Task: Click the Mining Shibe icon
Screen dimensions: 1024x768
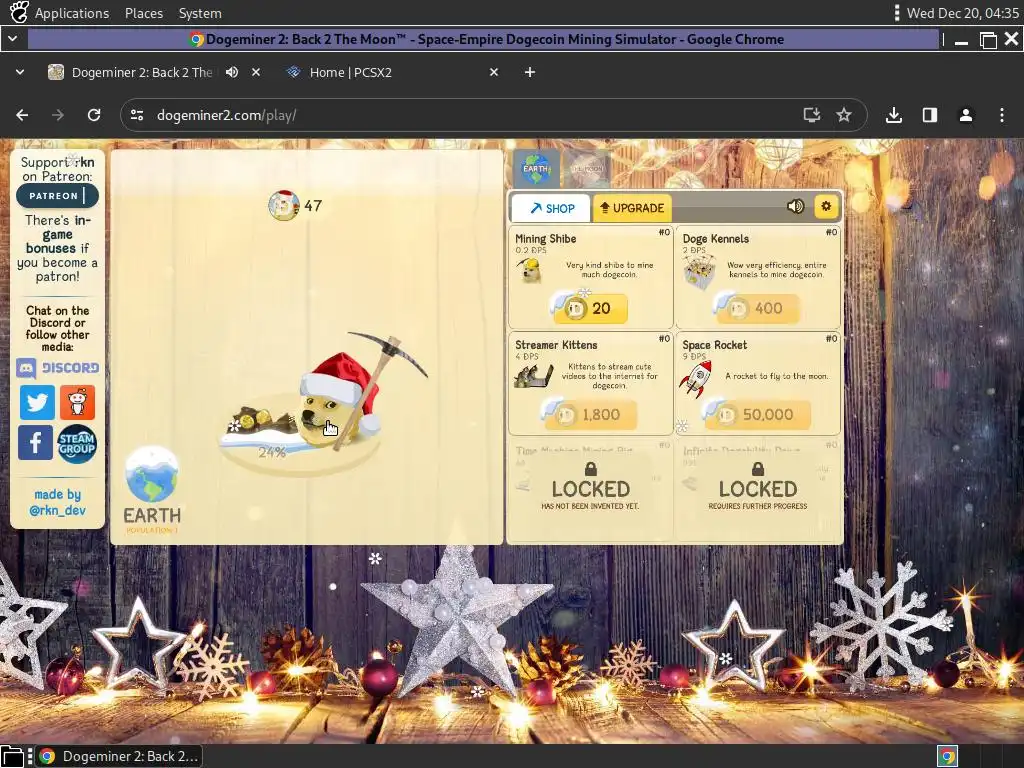Action: 530,270
